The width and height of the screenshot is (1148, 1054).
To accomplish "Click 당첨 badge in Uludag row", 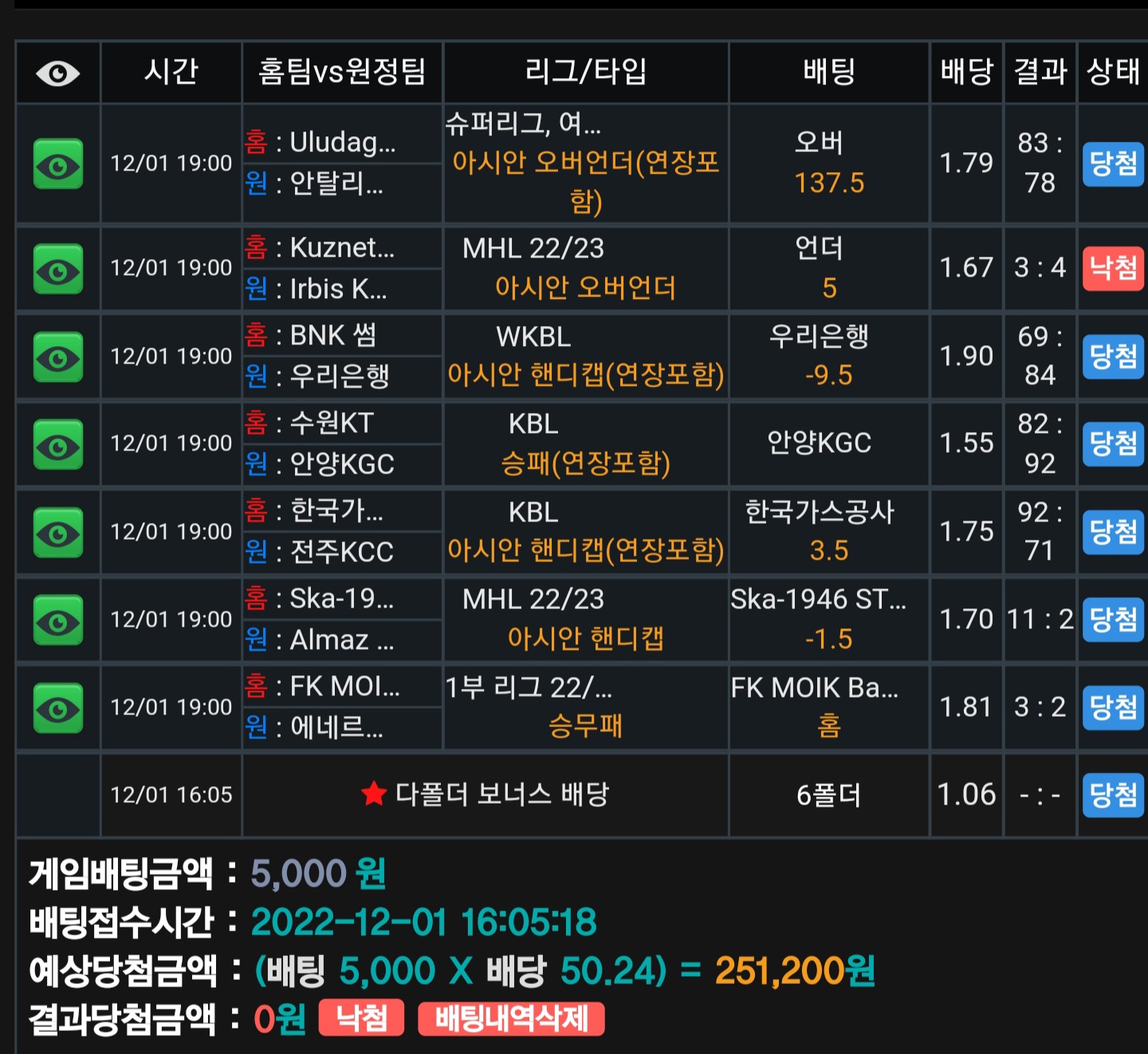I will click(1113, 164).
